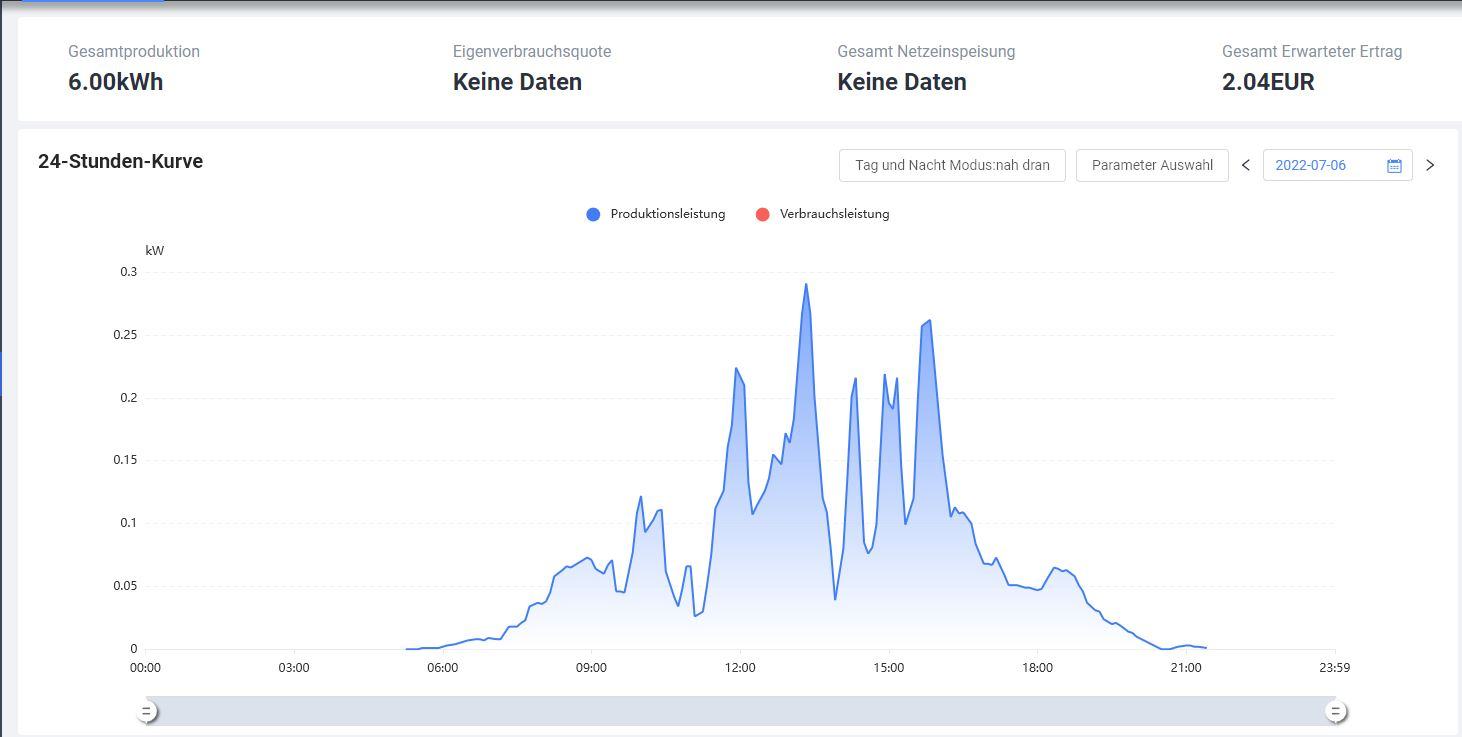The width and height of the screenshot is (1462, 737).
Task: Click the 2.04EUR expected yield value
Action: (x=1268, y=82)
